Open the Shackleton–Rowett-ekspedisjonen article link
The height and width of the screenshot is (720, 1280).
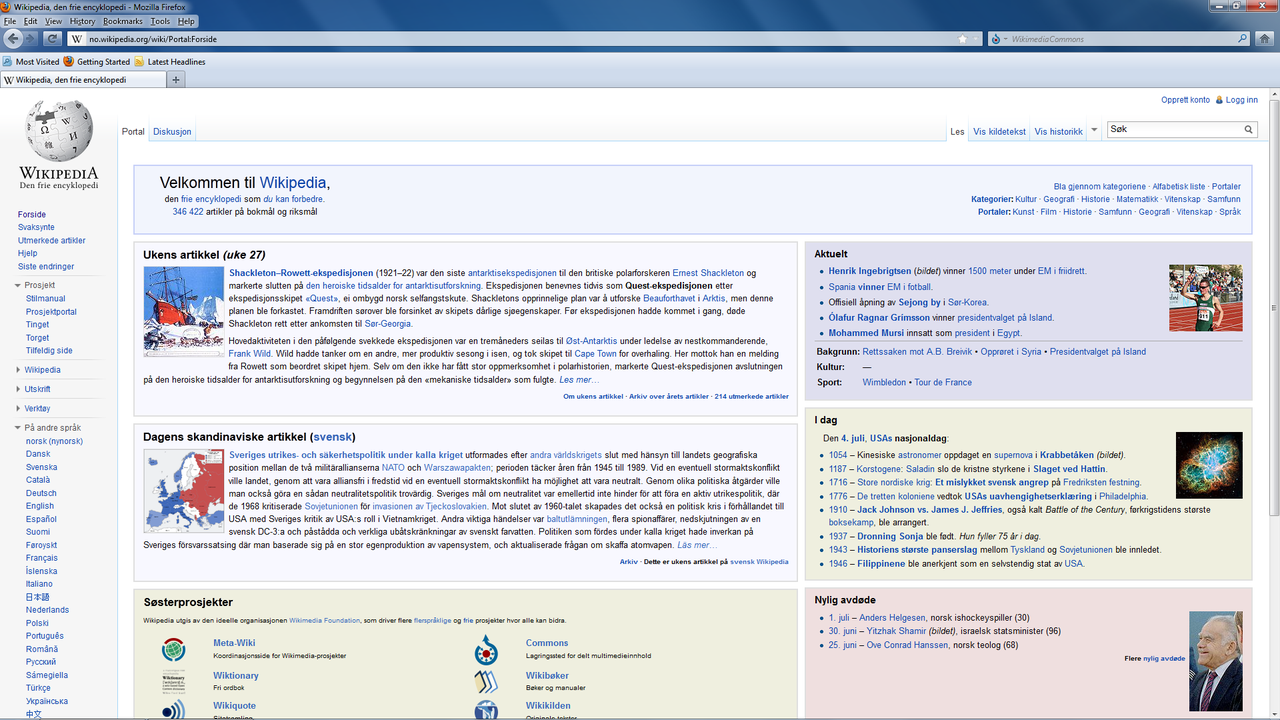[x=301, y=273]
